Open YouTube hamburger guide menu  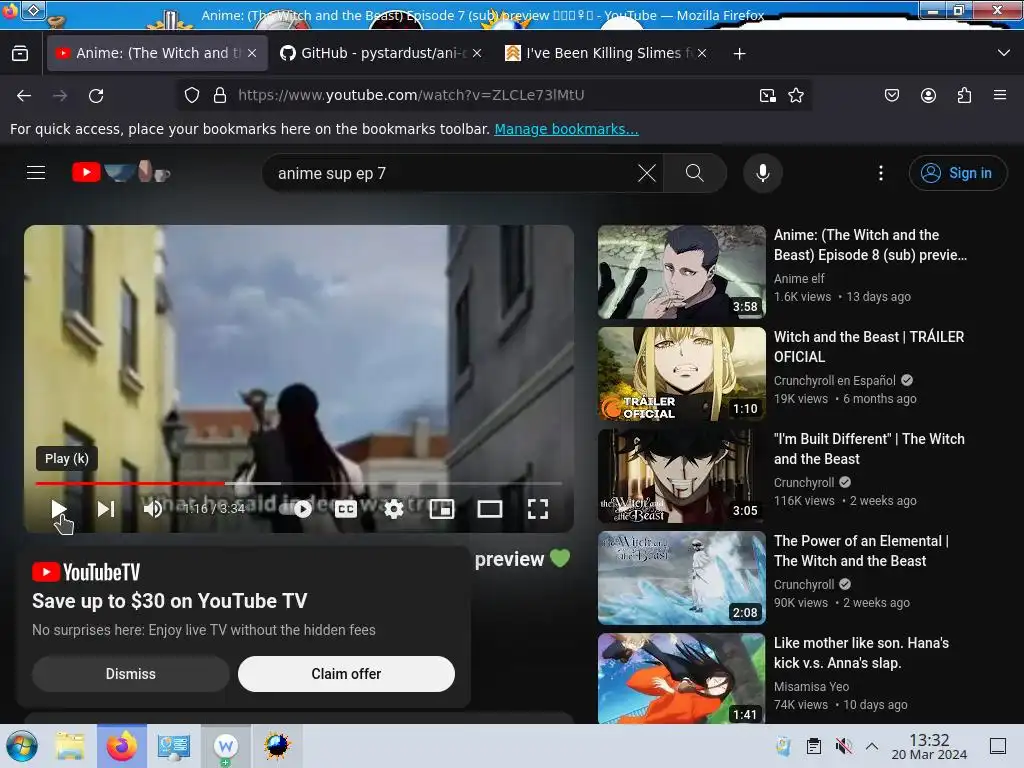[36, 172]
